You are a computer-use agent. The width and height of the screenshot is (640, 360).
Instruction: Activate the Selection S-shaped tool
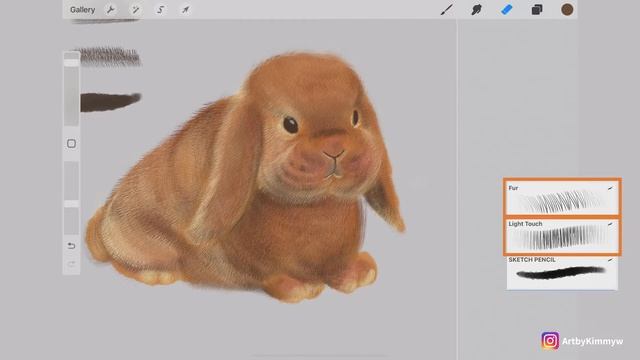160,10
